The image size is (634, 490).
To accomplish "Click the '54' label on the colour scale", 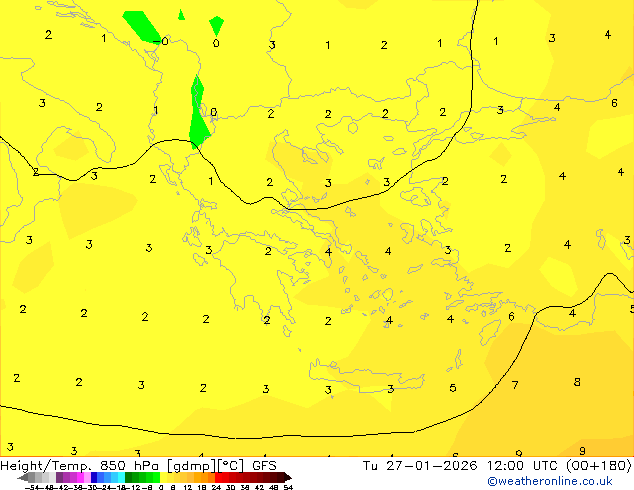I will pos(288,488).
